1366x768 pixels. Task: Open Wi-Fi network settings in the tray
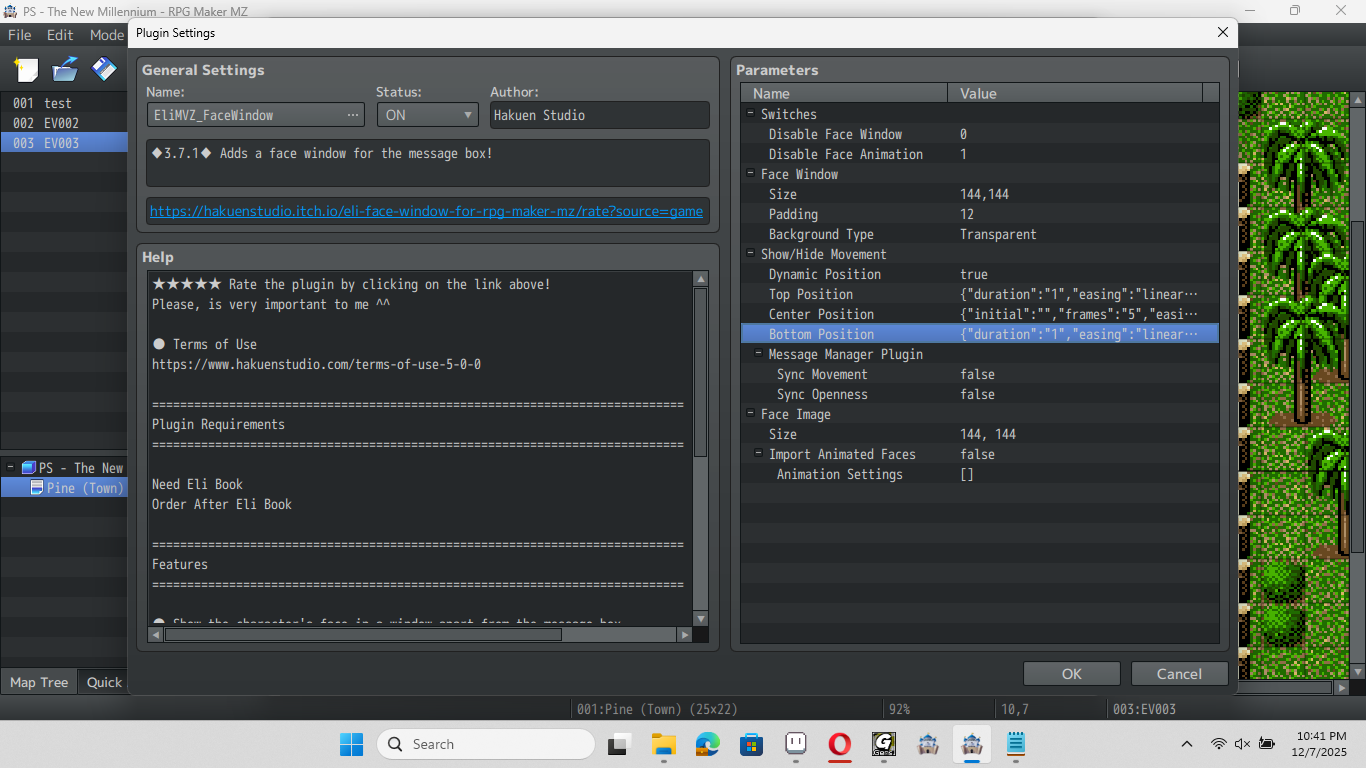click(x=1218, y=744)
